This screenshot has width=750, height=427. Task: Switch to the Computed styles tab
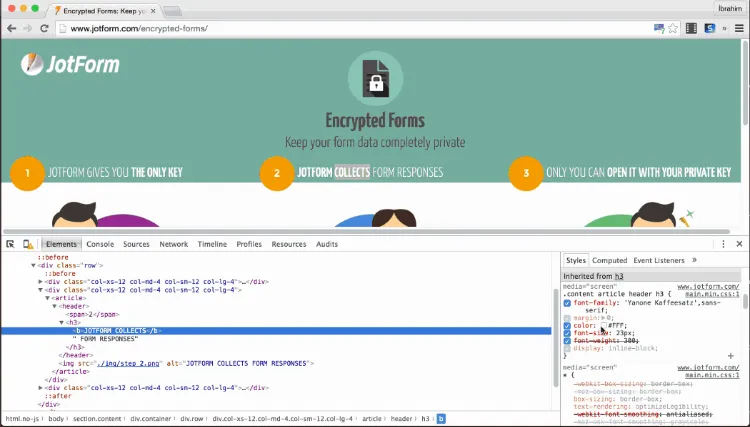click(609, 260)
